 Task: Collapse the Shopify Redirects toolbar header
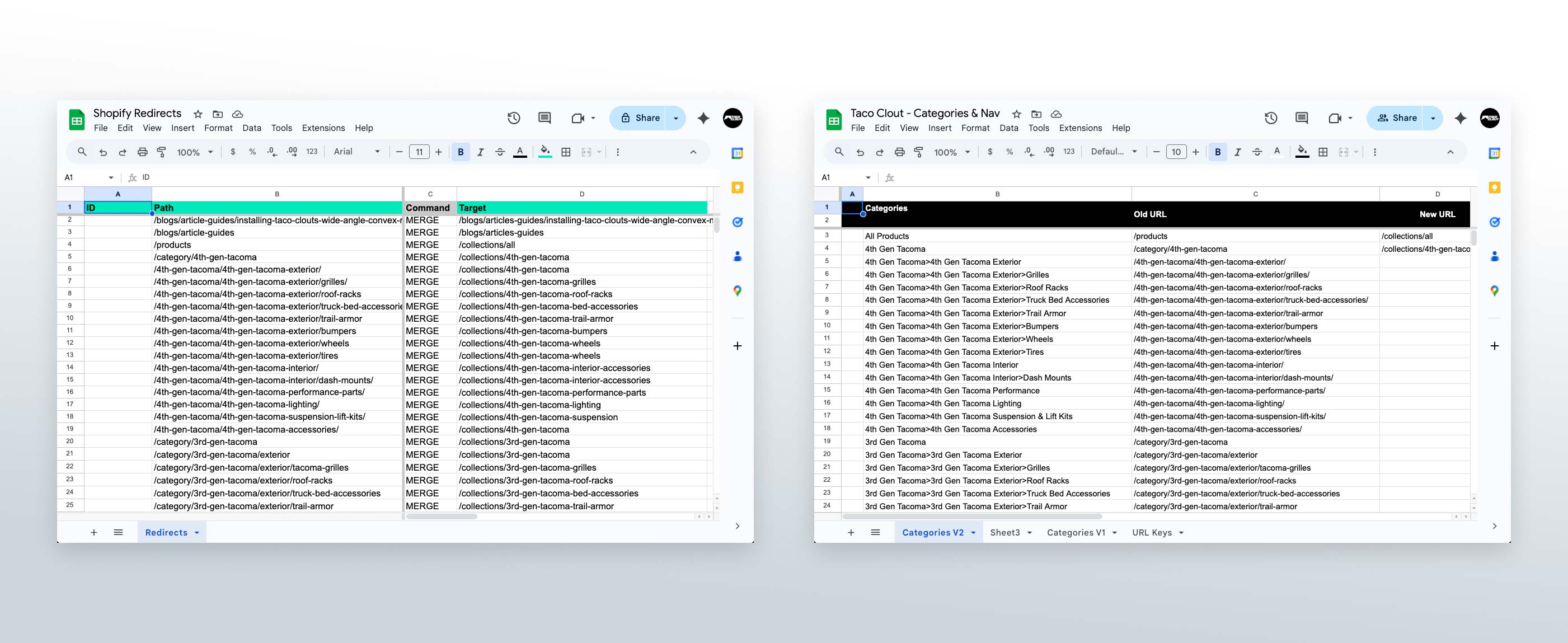[x=693, y=152]
